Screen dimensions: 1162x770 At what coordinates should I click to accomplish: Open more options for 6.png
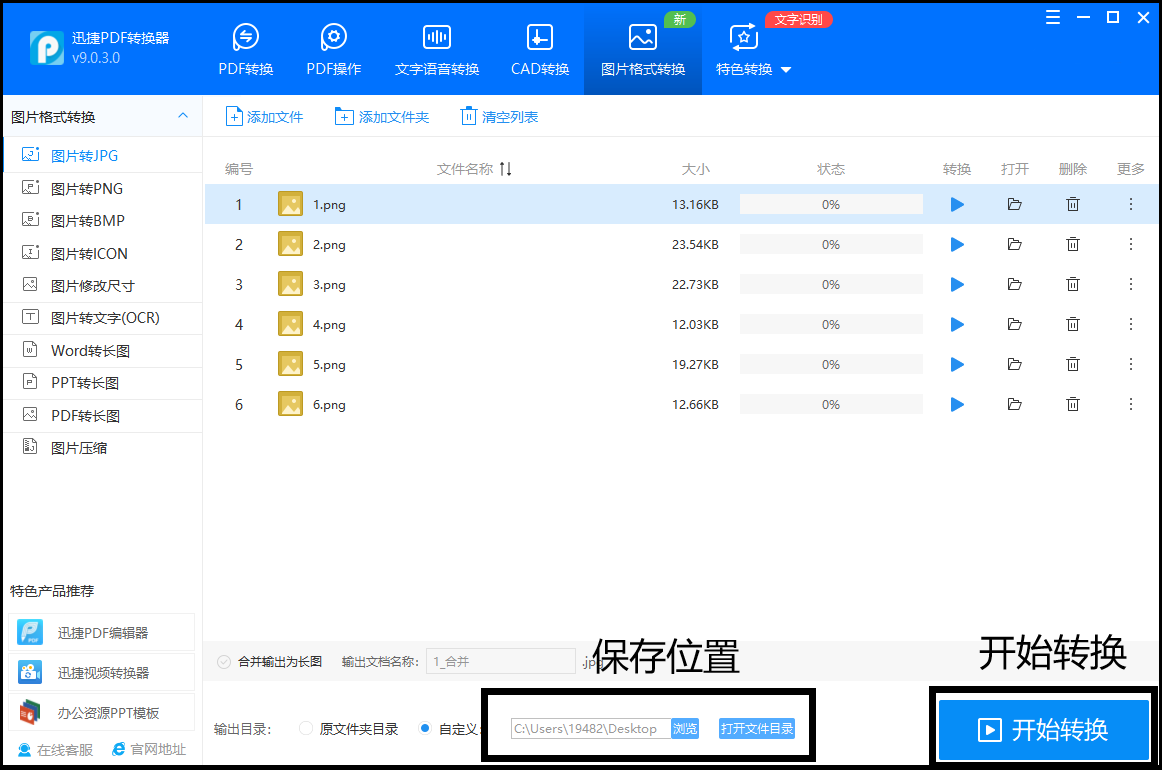point(1130,405)
